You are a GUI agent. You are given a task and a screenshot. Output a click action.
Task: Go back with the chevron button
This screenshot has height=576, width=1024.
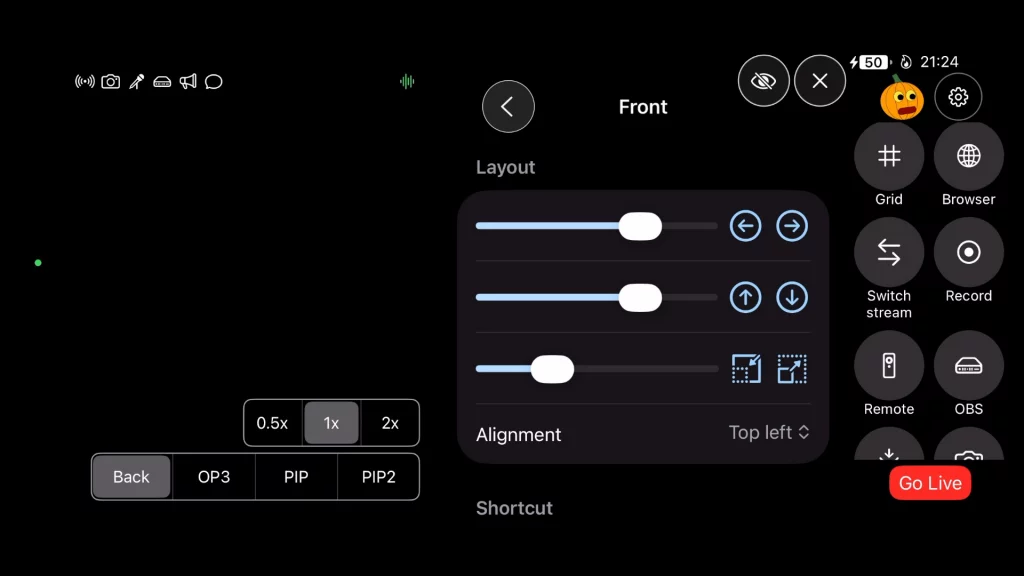(508, 107)
